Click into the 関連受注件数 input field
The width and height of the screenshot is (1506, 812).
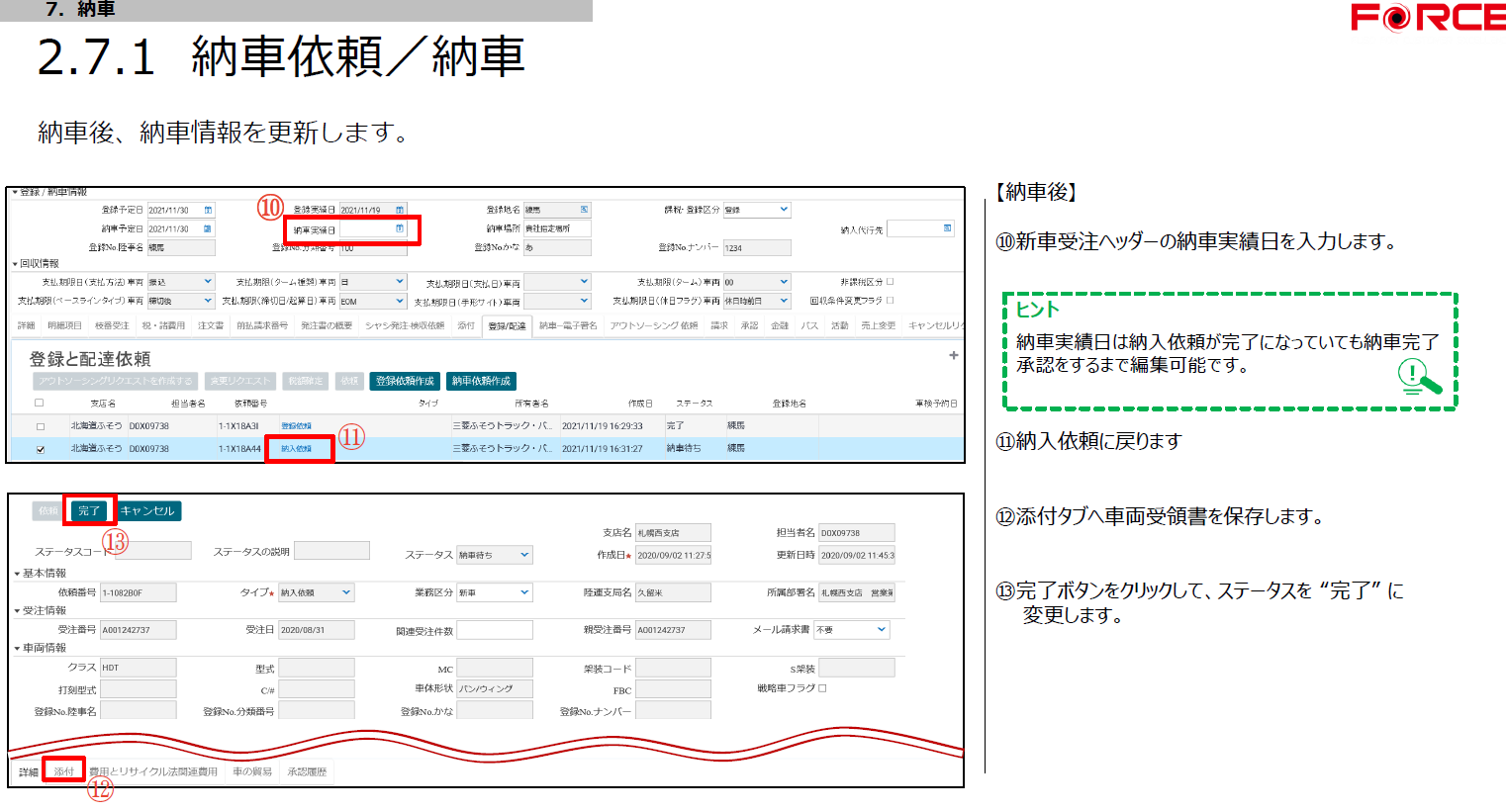494,630
